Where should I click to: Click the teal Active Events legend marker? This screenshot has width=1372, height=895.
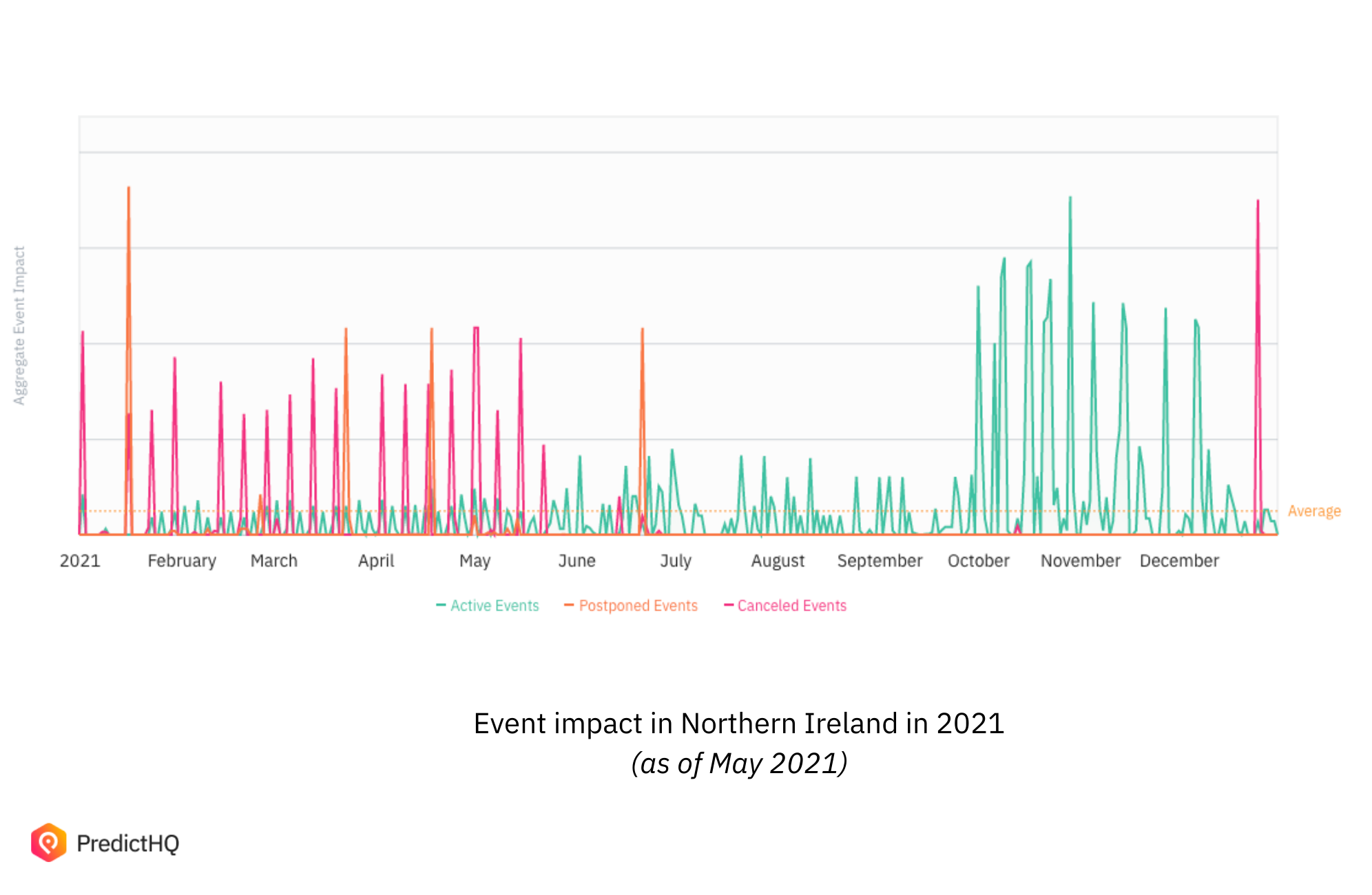tap(441, 605)
